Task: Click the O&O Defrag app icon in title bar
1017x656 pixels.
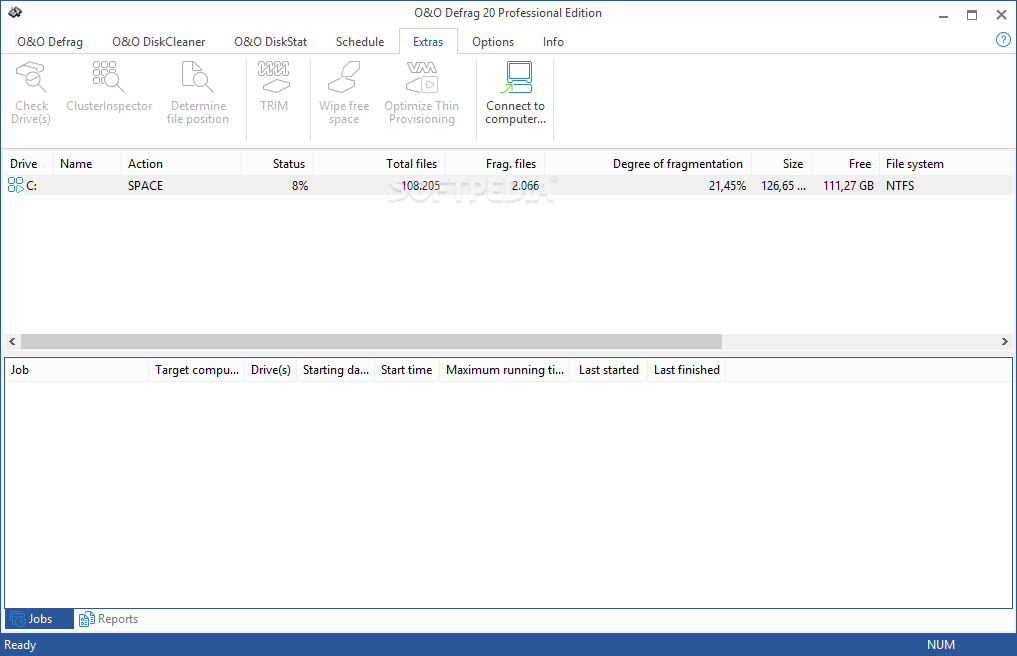Action: click(15, 12)
